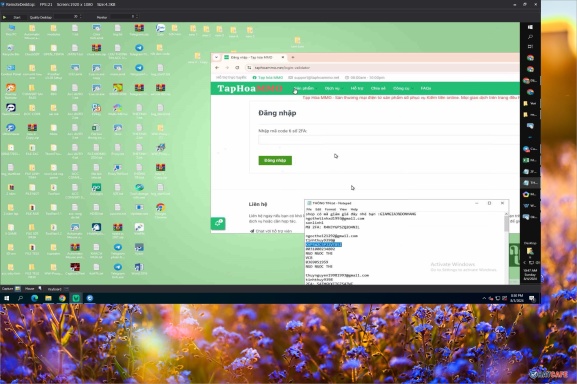Click local taskbar search icon
Image resolution: width=577 pixels, height=384 pixels.
tap(20, 298)
